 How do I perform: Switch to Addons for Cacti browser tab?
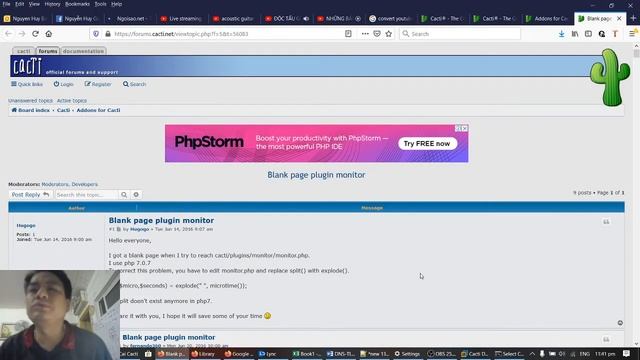547,18
